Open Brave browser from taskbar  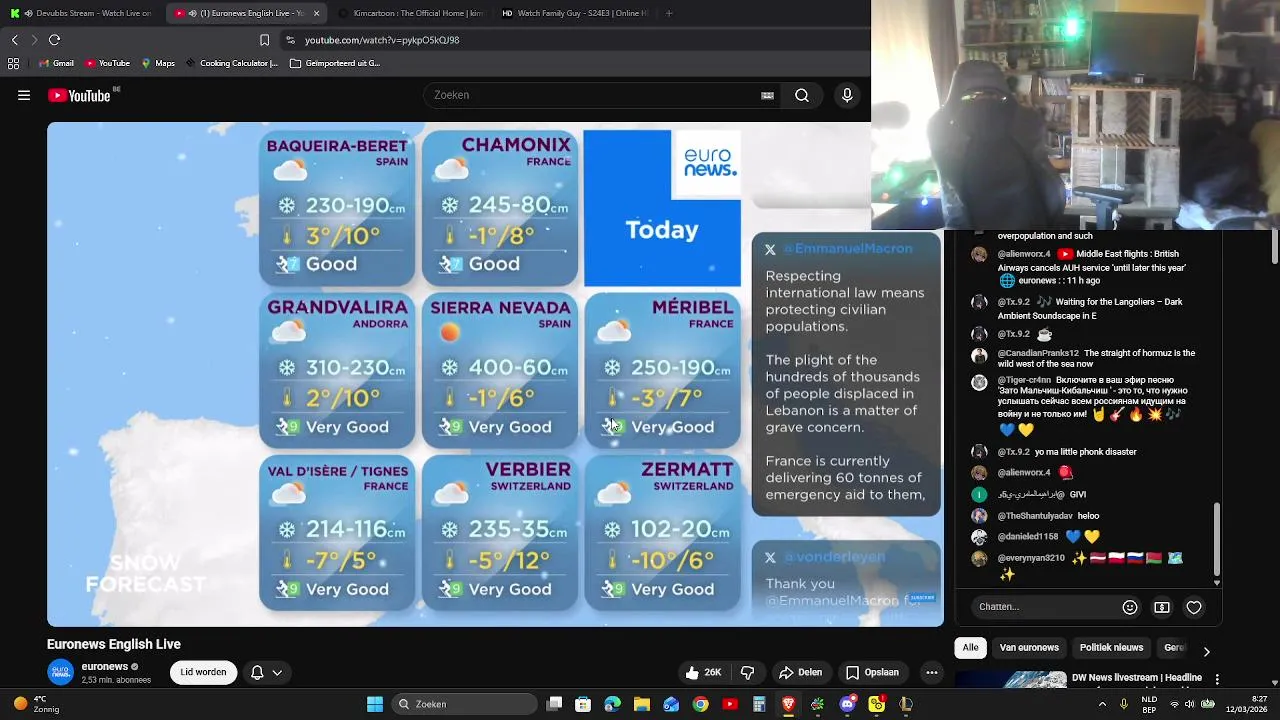coord(789,704)
